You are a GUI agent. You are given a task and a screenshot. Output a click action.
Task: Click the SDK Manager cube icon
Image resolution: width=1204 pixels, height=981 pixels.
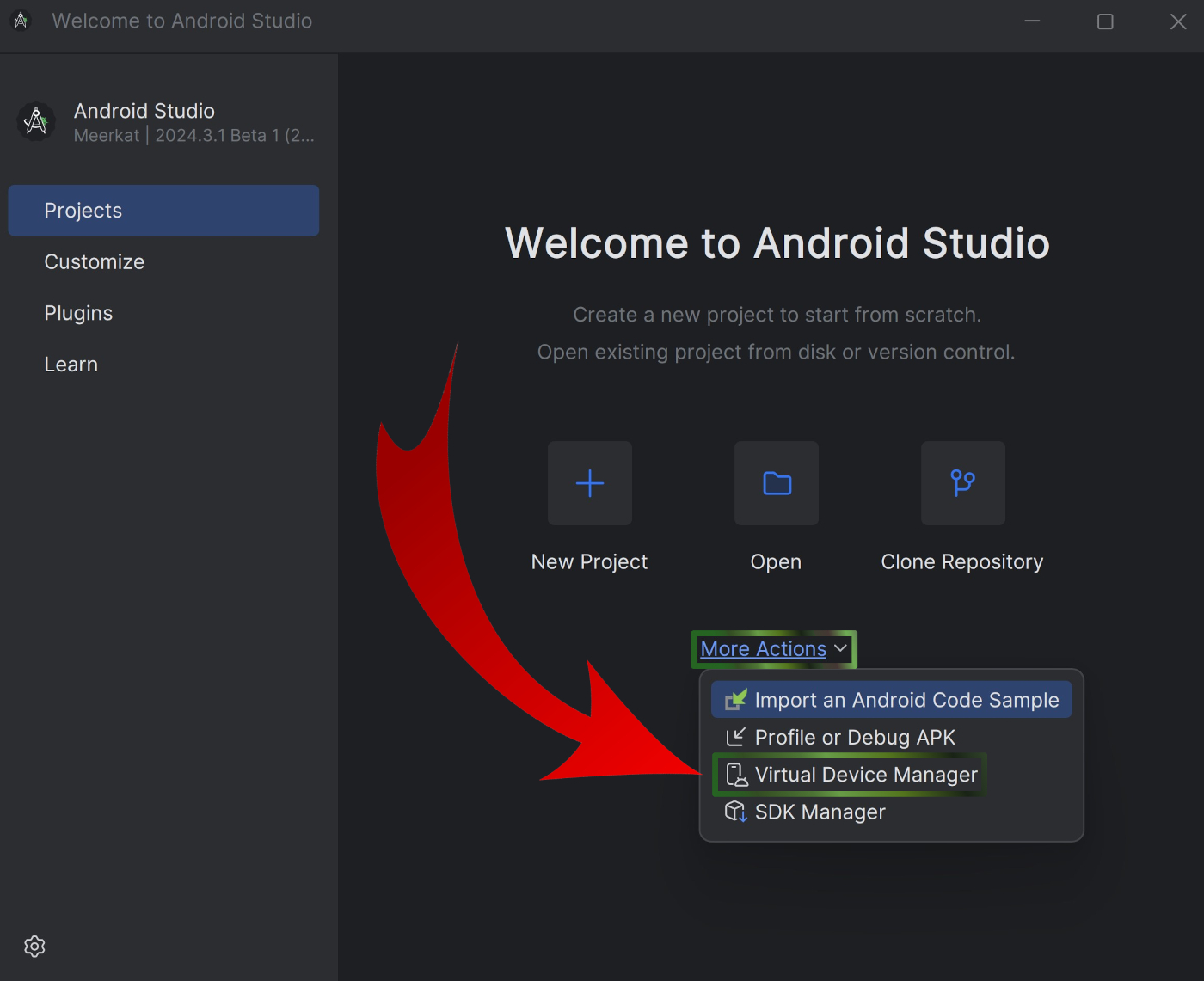click(736, 812)
